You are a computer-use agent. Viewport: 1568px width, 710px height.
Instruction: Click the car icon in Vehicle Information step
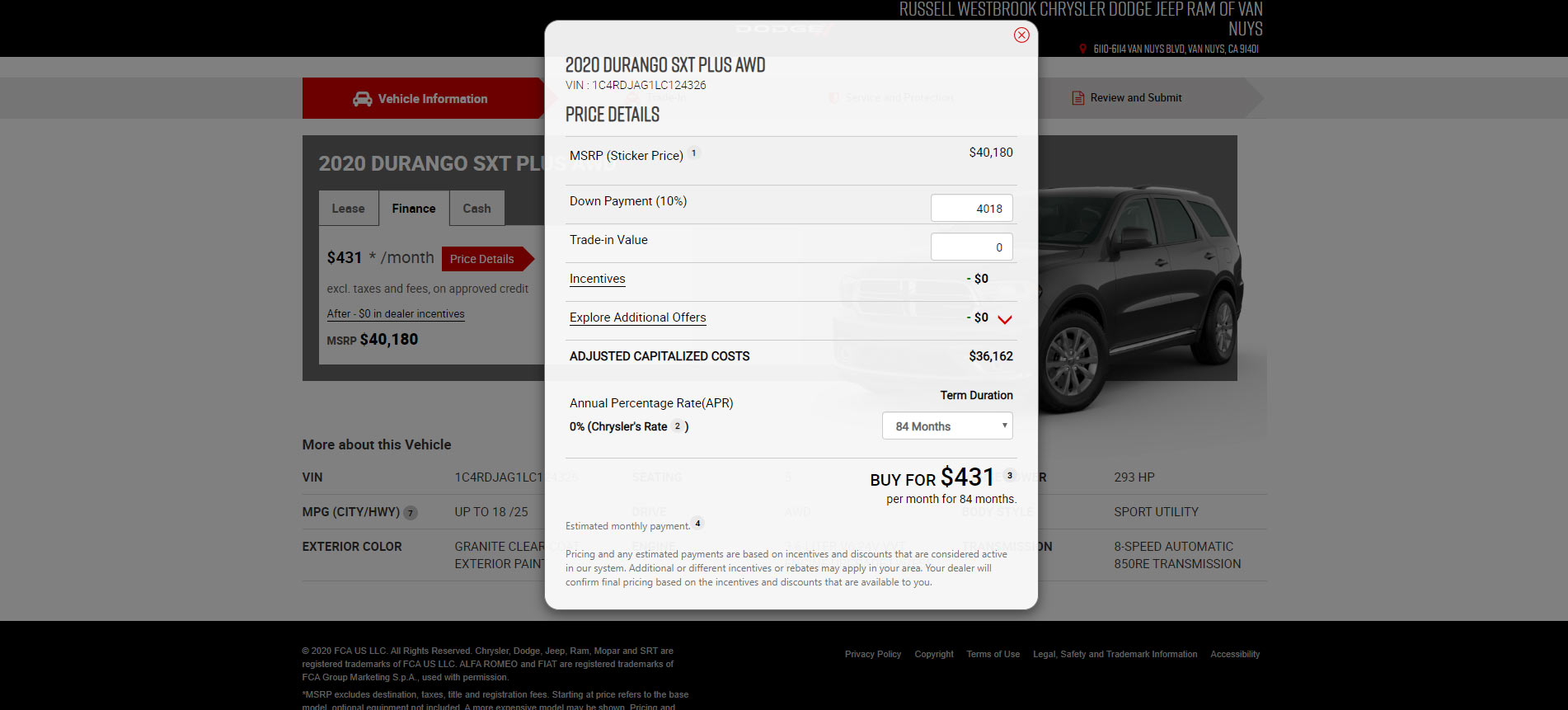362,99
